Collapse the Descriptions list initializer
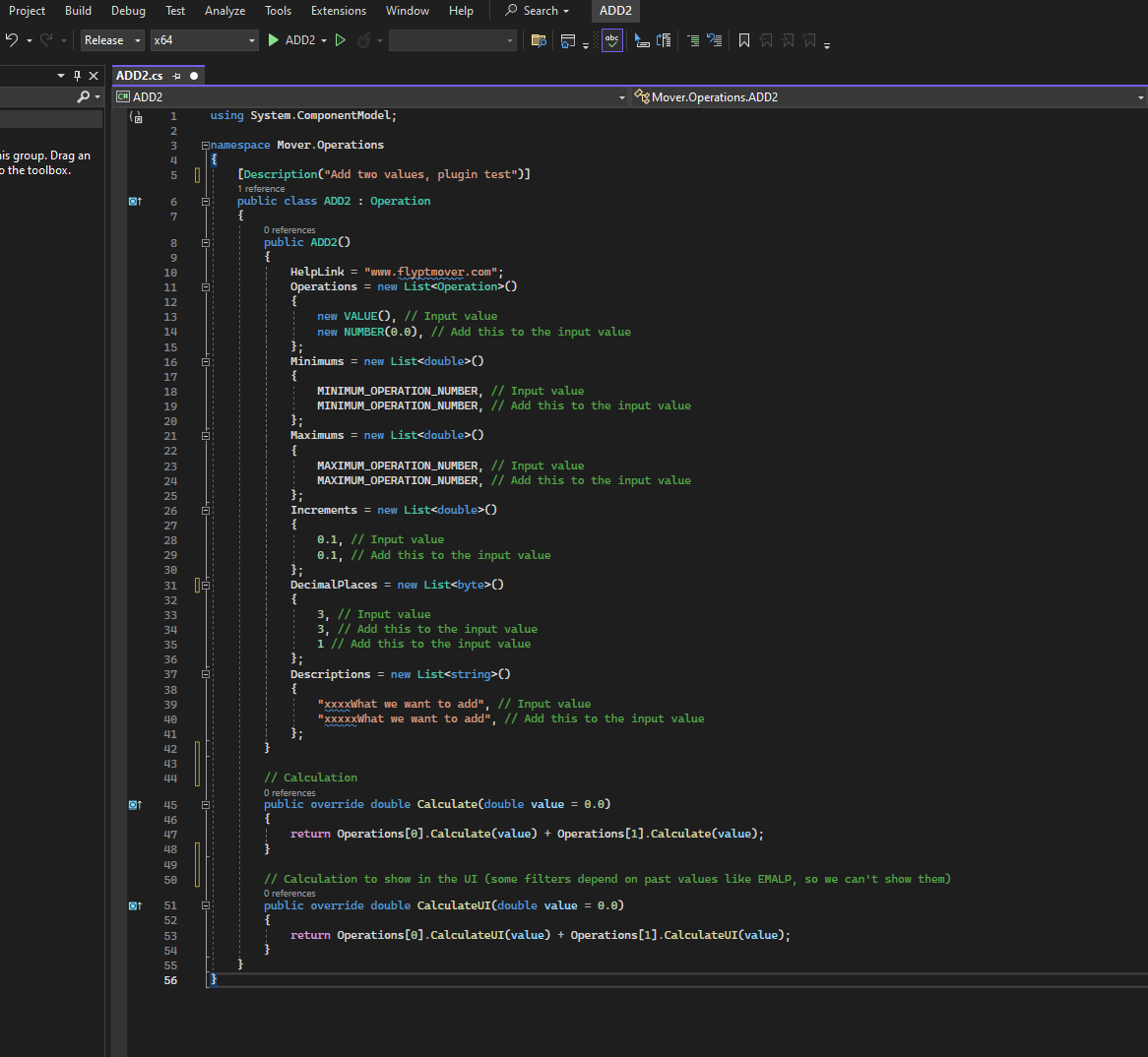Image resolution: width=1148 pixels, height=1057 pixels. tap(206, 674)
